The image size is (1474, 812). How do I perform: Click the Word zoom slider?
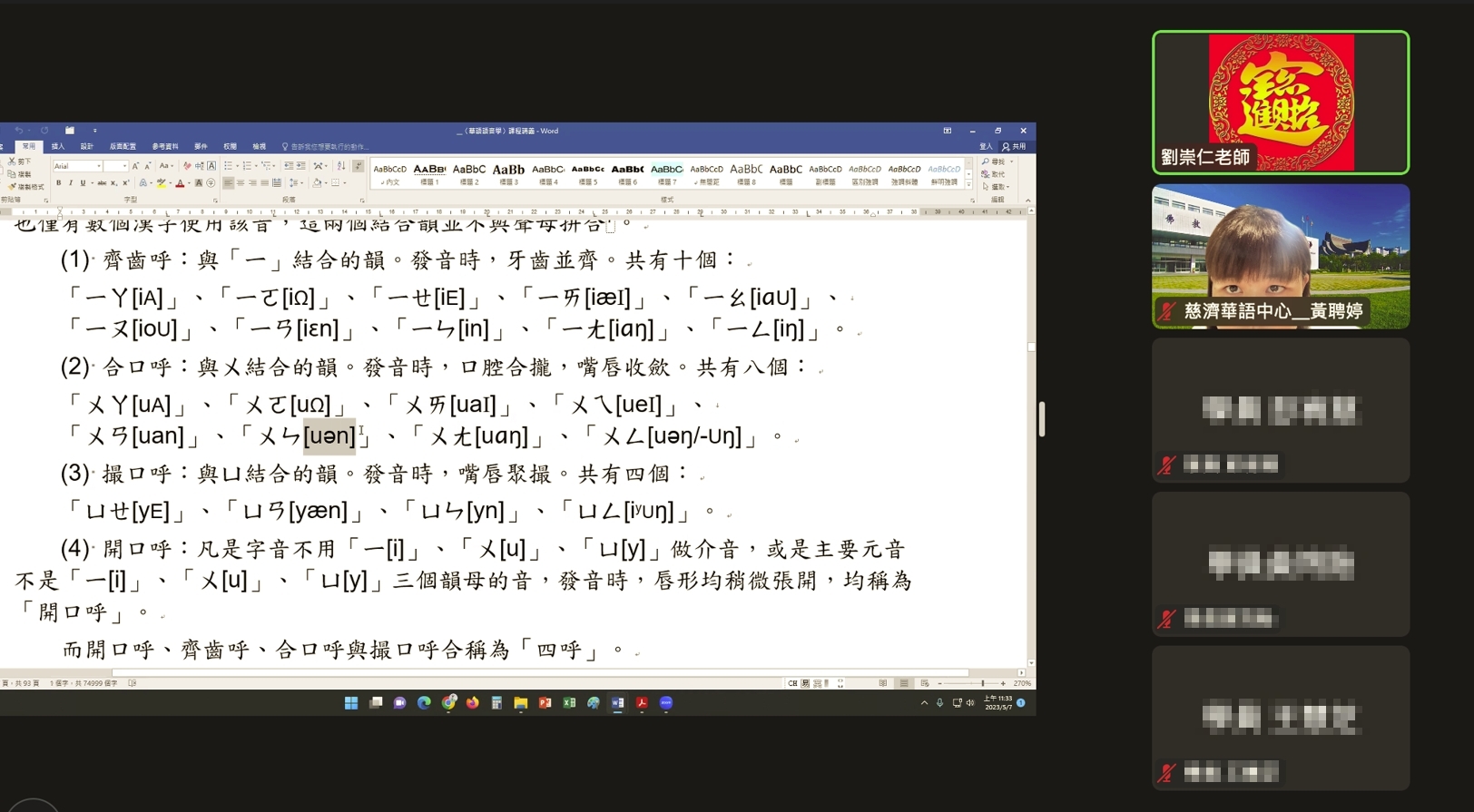click(x=972, y=683)
